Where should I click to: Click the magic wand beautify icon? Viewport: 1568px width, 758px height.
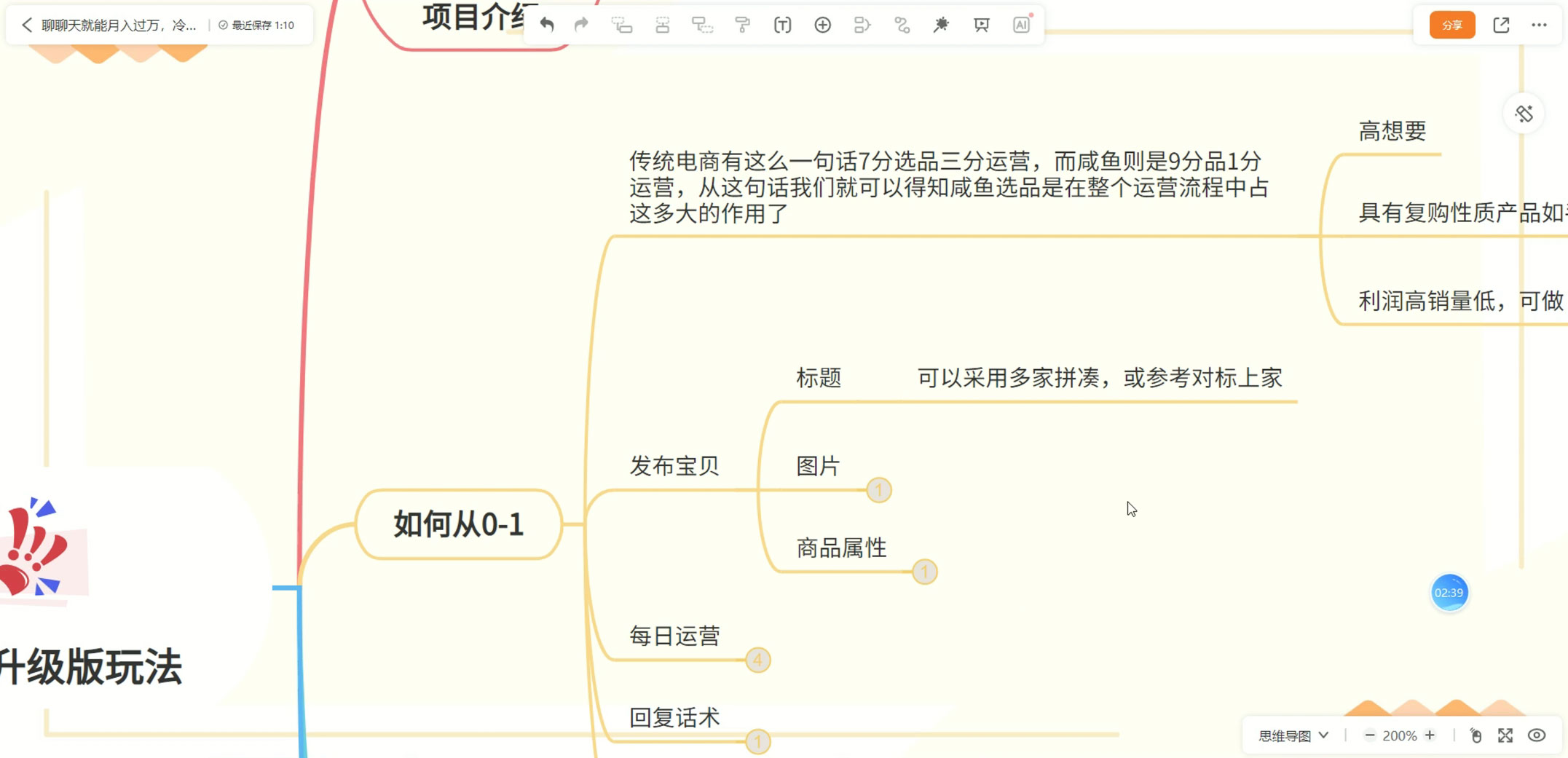coord(941,25)
